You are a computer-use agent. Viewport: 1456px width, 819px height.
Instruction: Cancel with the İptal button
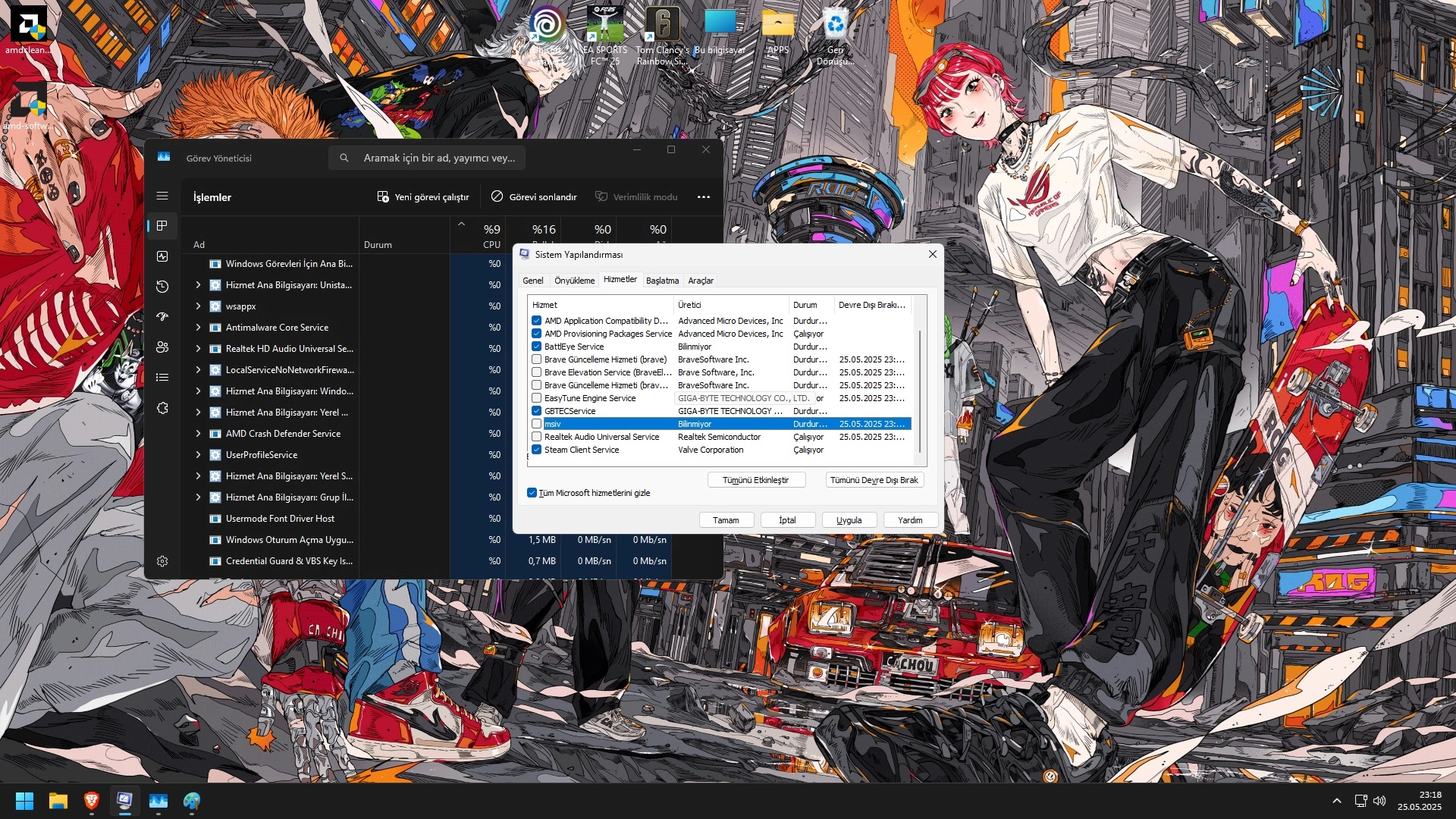point(788,520)
